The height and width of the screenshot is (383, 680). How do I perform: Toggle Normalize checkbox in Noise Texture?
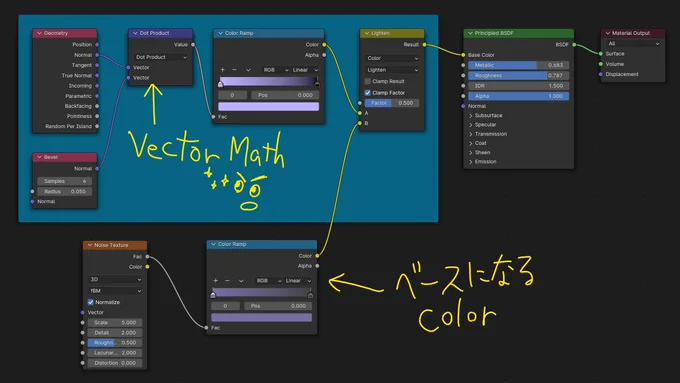91,302
